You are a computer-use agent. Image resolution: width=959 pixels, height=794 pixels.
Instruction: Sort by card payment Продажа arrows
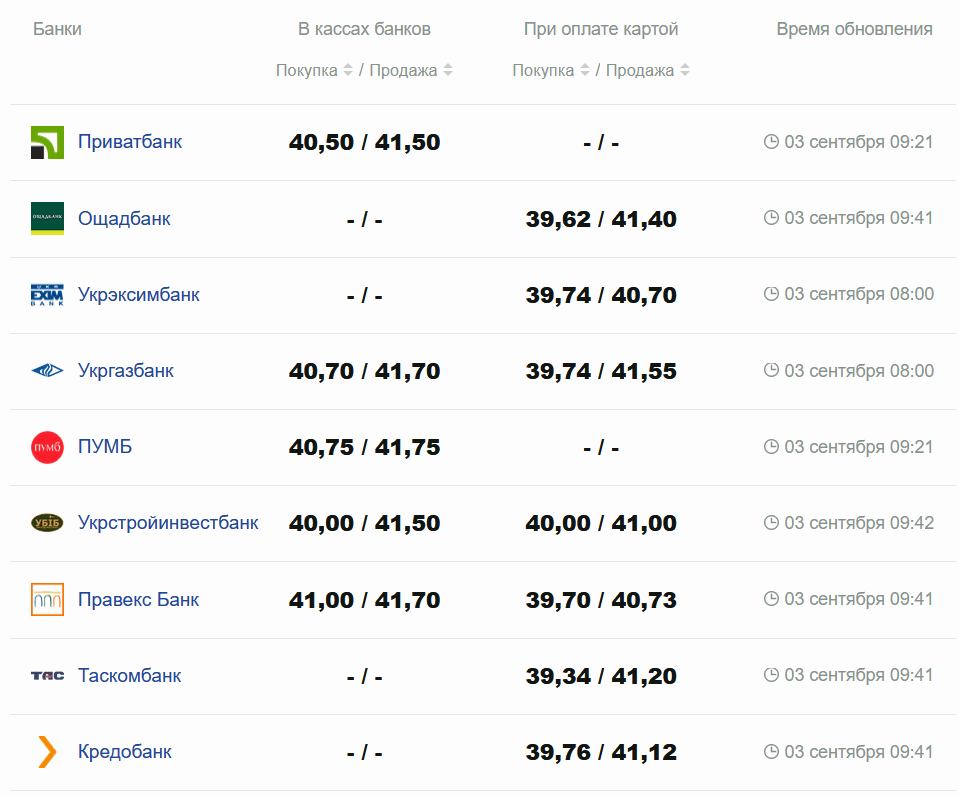click(685, 70)
